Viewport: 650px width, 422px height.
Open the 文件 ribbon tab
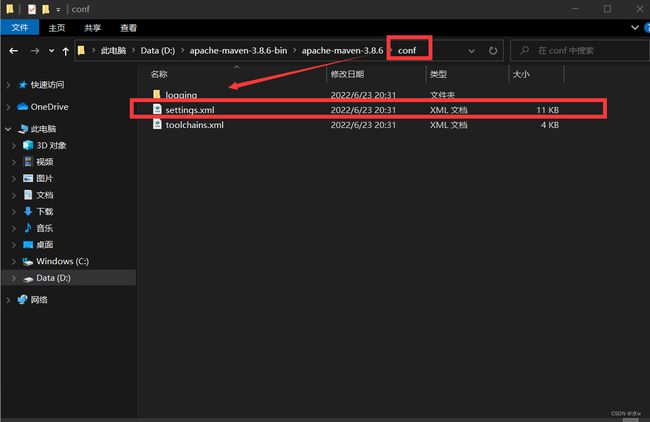pos(20,28)
